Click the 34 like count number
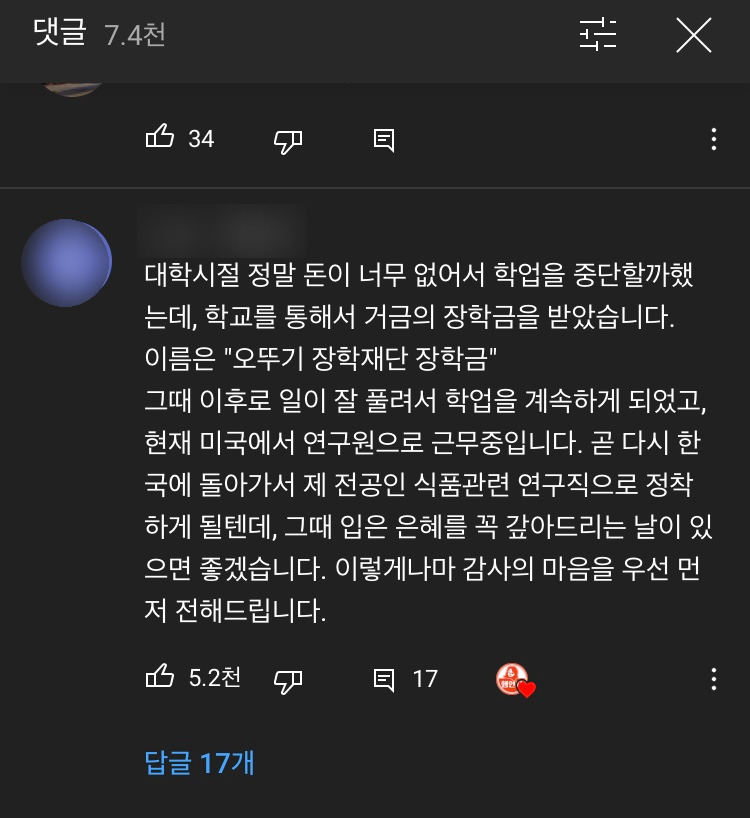Screen dimensions: 750x818 point(201,139)
